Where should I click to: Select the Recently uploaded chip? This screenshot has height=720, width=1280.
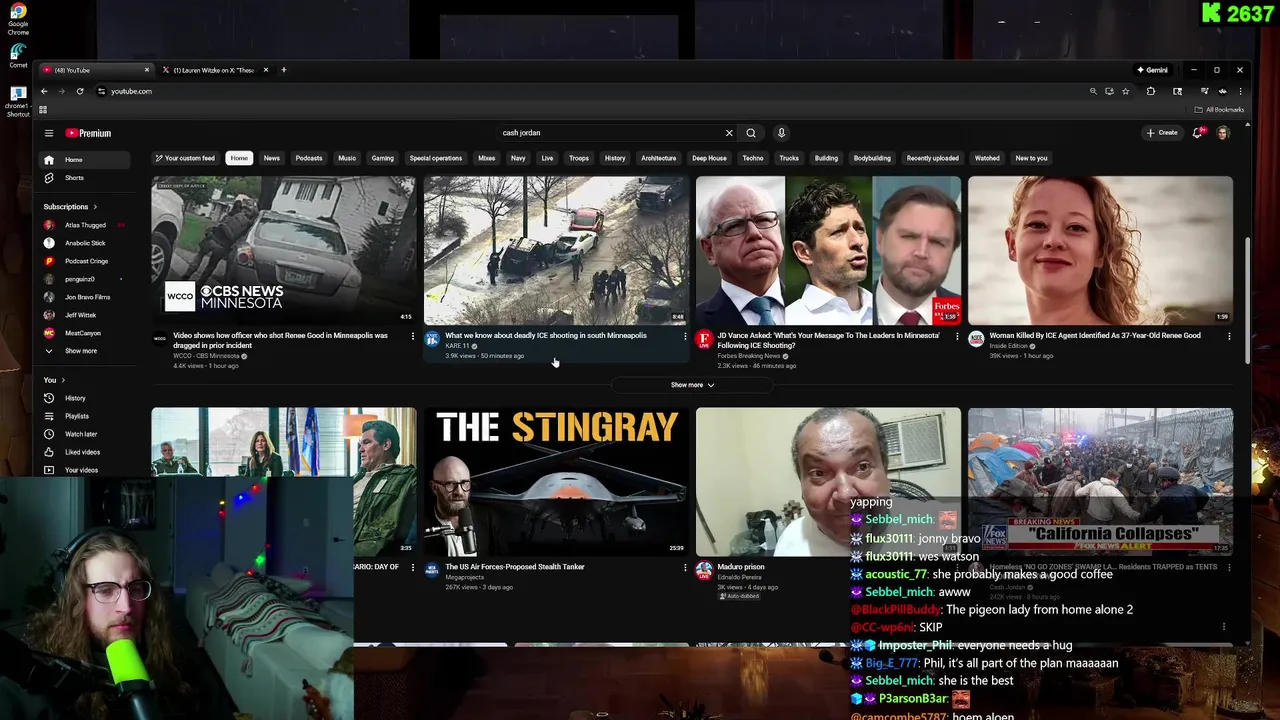coord(932,158)
